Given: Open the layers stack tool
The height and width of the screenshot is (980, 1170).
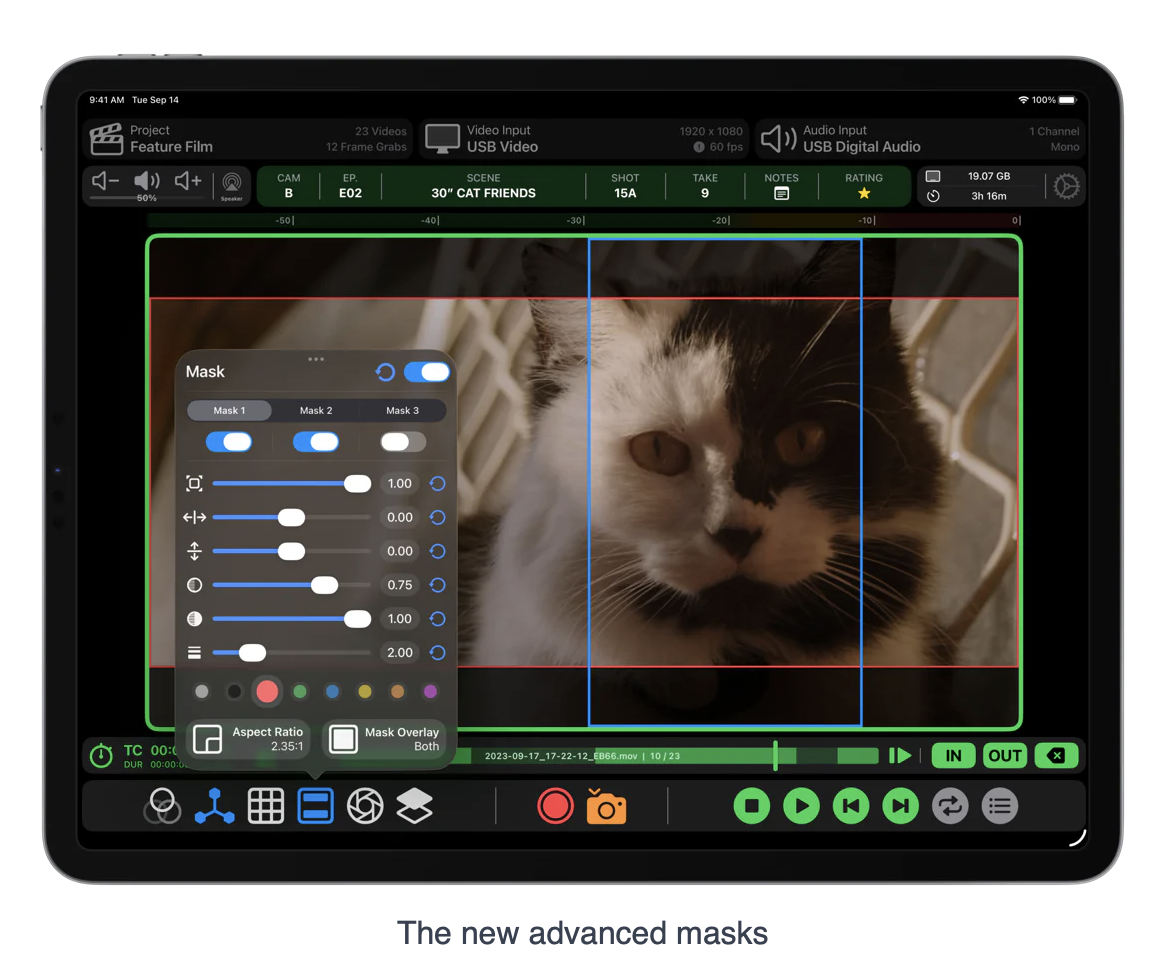Looking at the screenshot, I should tap(414, 806).
